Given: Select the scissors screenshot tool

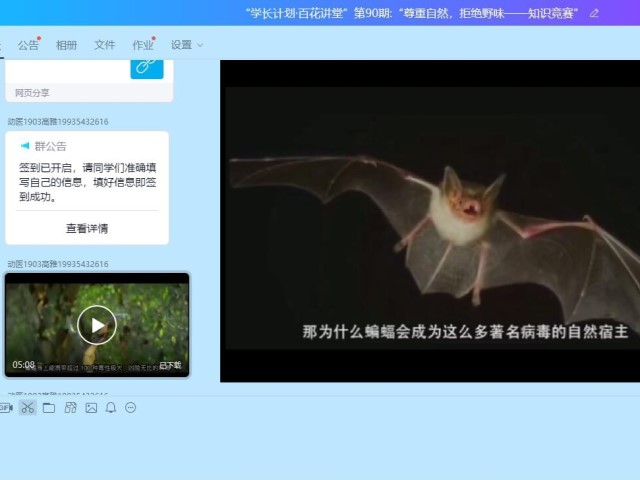Looking at the screenshot, I should [27, 407].
